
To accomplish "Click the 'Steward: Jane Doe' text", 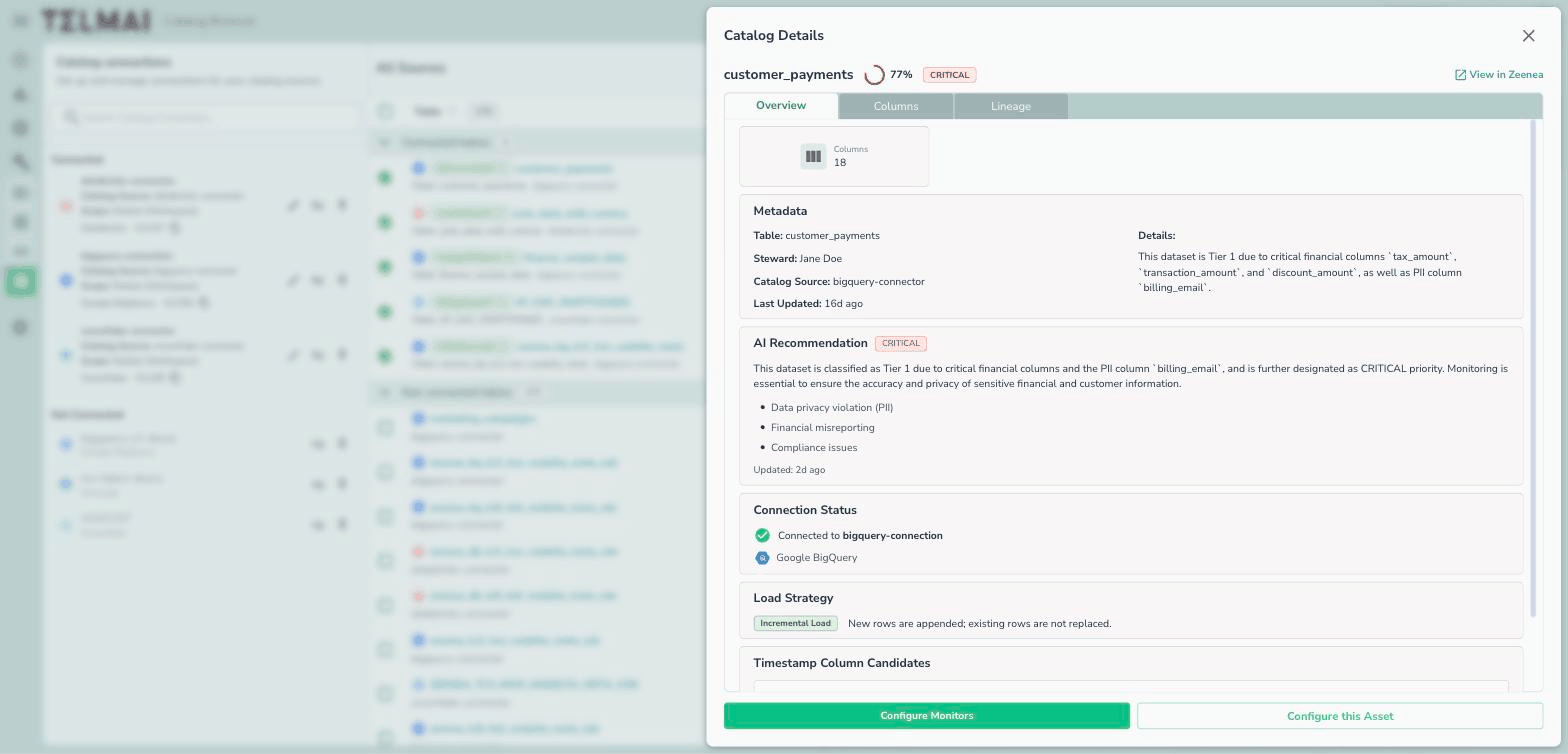I will (x=797, y=259).
